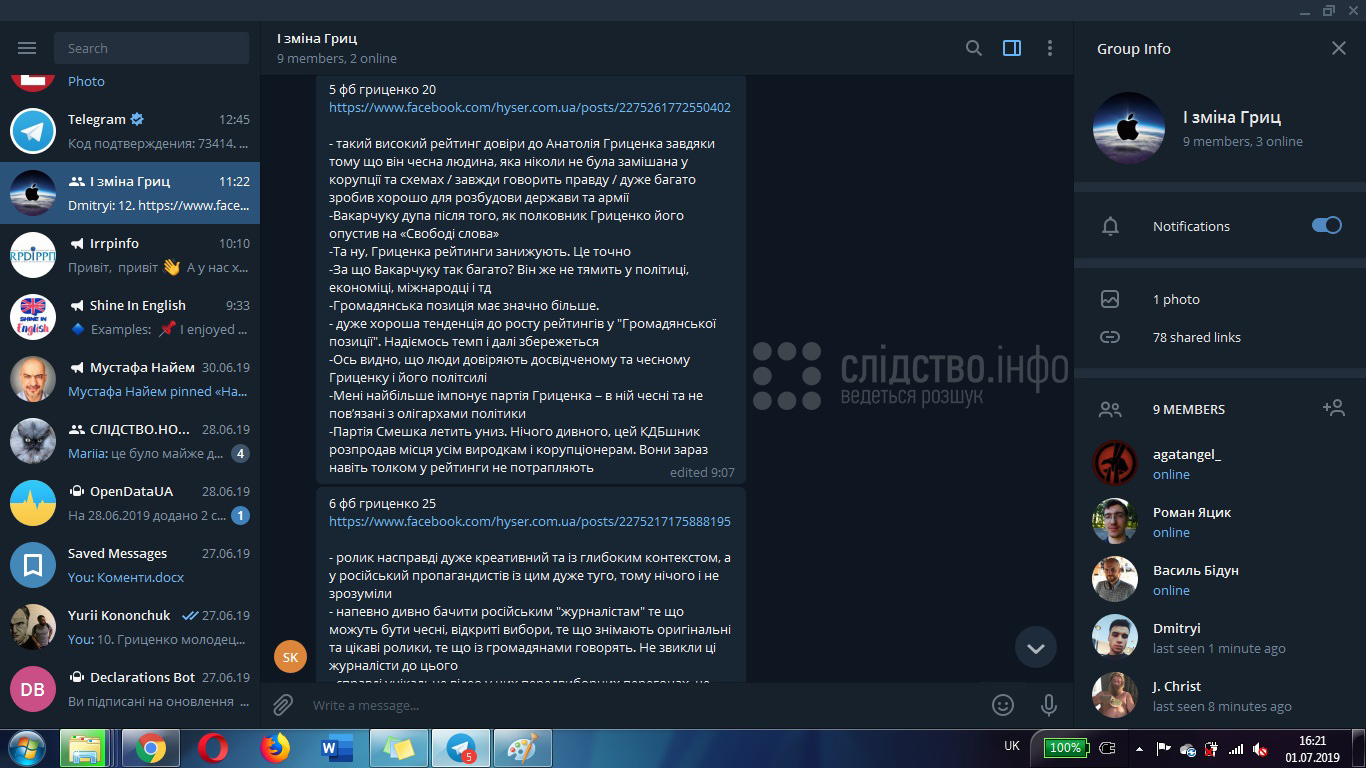Open member Dmitryi profile
Viewport: 1366px width, 768px height.
pyautogui.click(x=1220, y=637)
